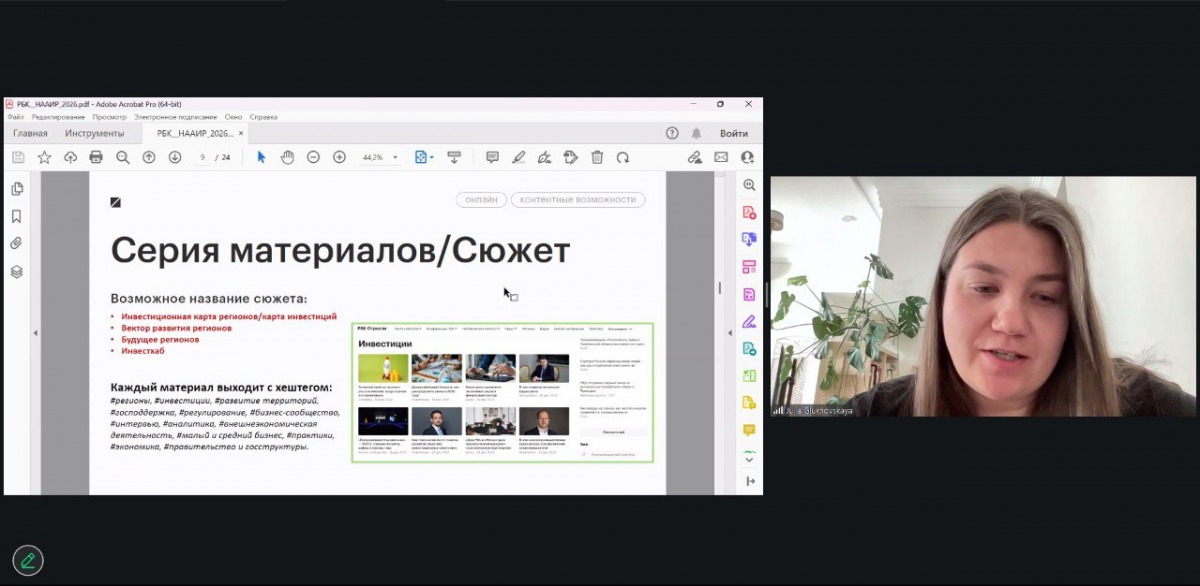Collapse the left navigation pane arrow

tap(35, 333)
